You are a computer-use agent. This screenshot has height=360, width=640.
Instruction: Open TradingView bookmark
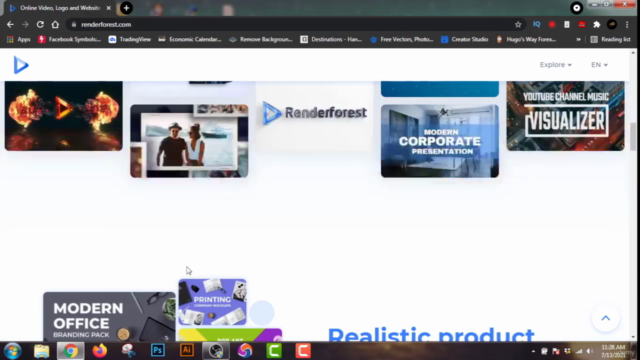[x=130, y=39]
